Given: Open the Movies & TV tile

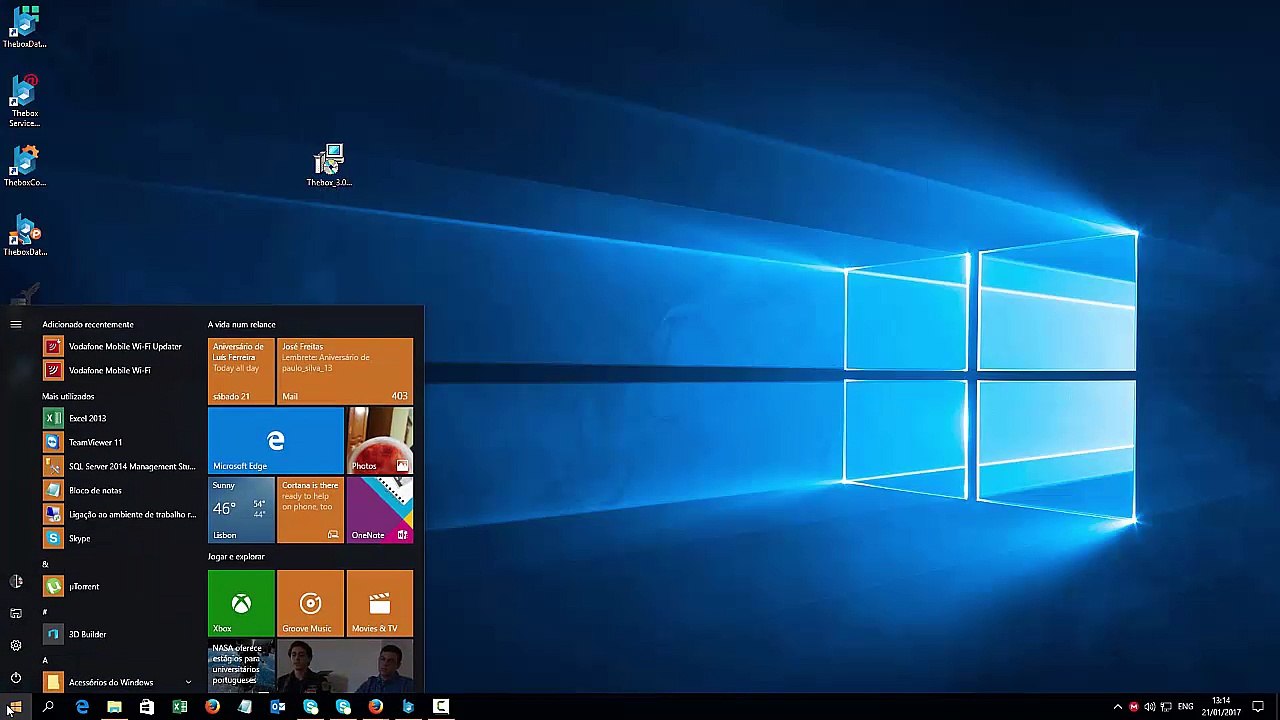Looking at the screenshot, I should coord(380,603).
